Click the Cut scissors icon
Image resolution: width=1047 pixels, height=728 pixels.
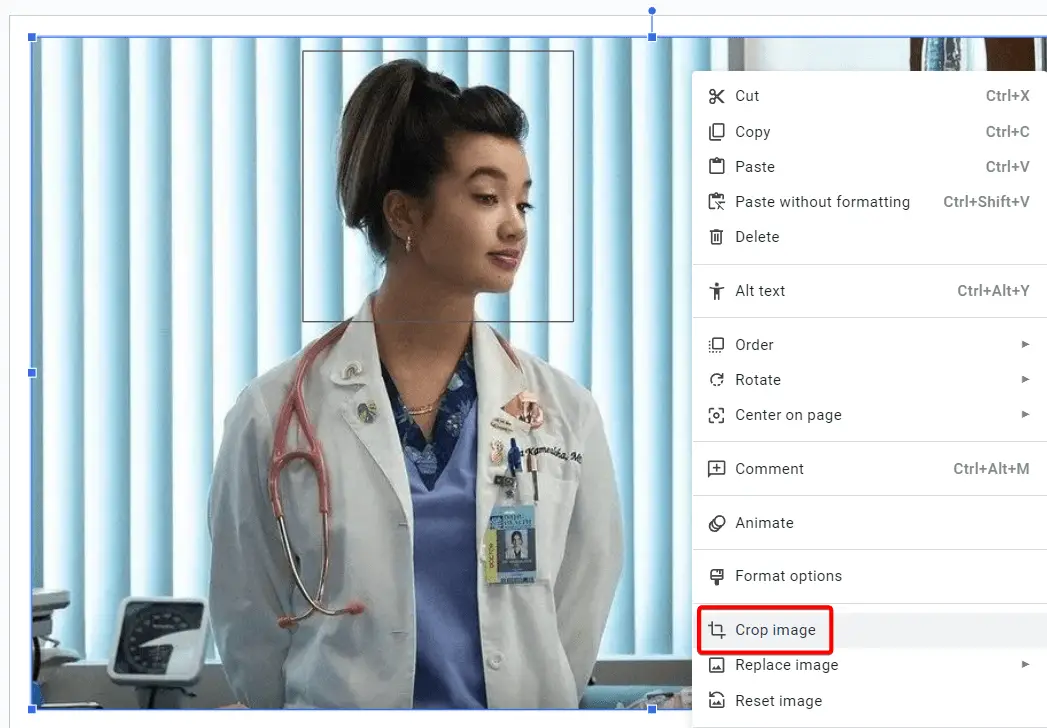pos(716,96)
